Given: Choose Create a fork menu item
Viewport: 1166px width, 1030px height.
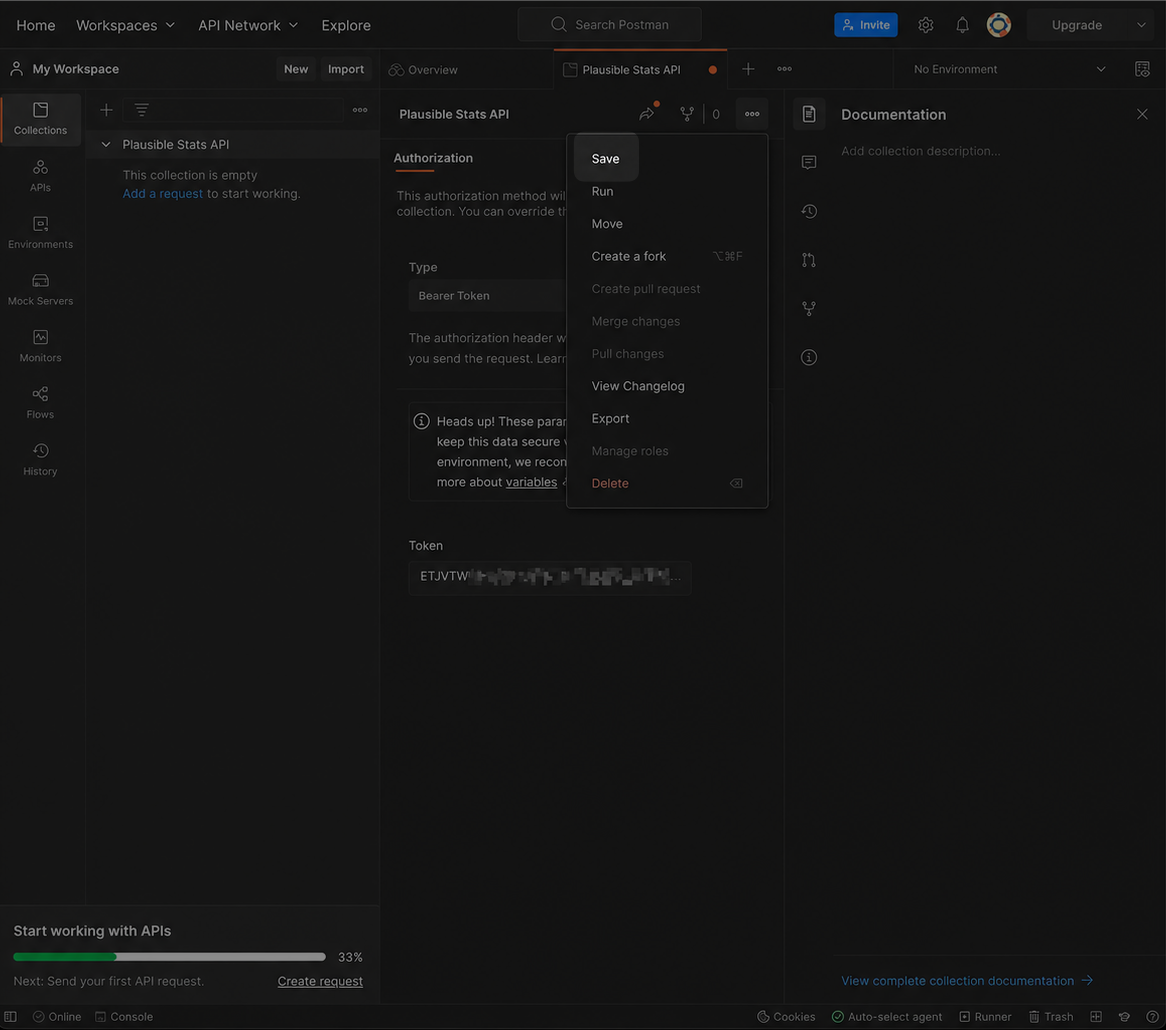Looking at the screenshot, I should [667, 257].
